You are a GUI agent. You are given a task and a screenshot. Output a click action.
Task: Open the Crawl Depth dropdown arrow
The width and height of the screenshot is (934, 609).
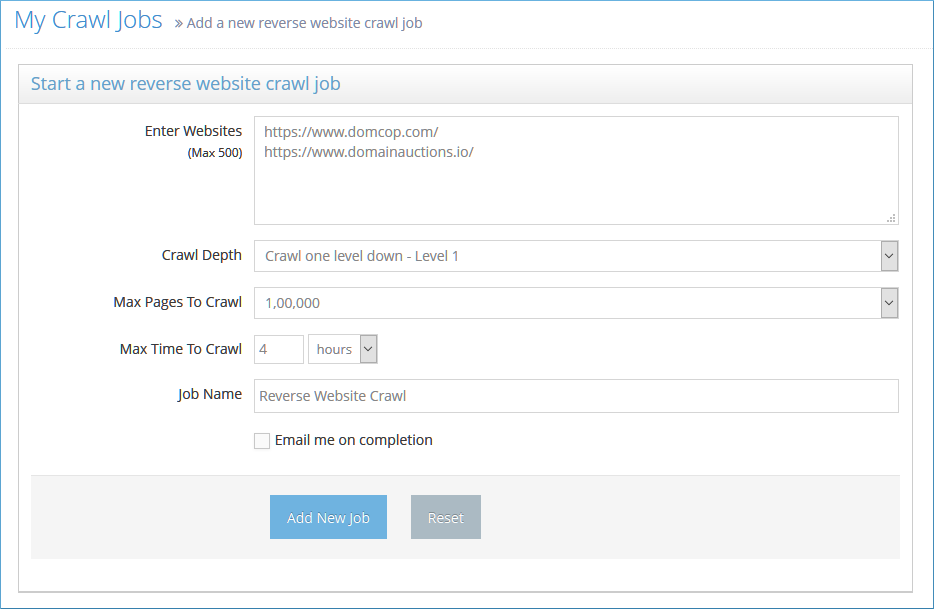(889, 256)
